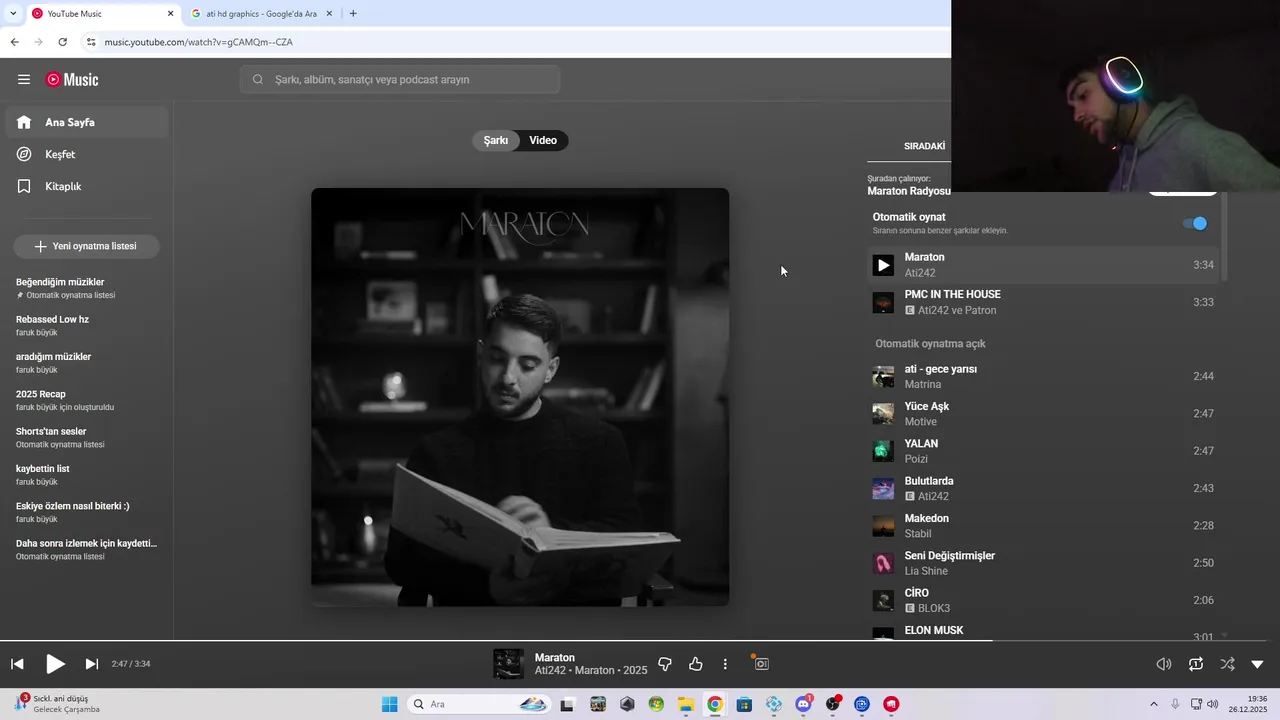Click the volume speaker icon

(1164, 664)
